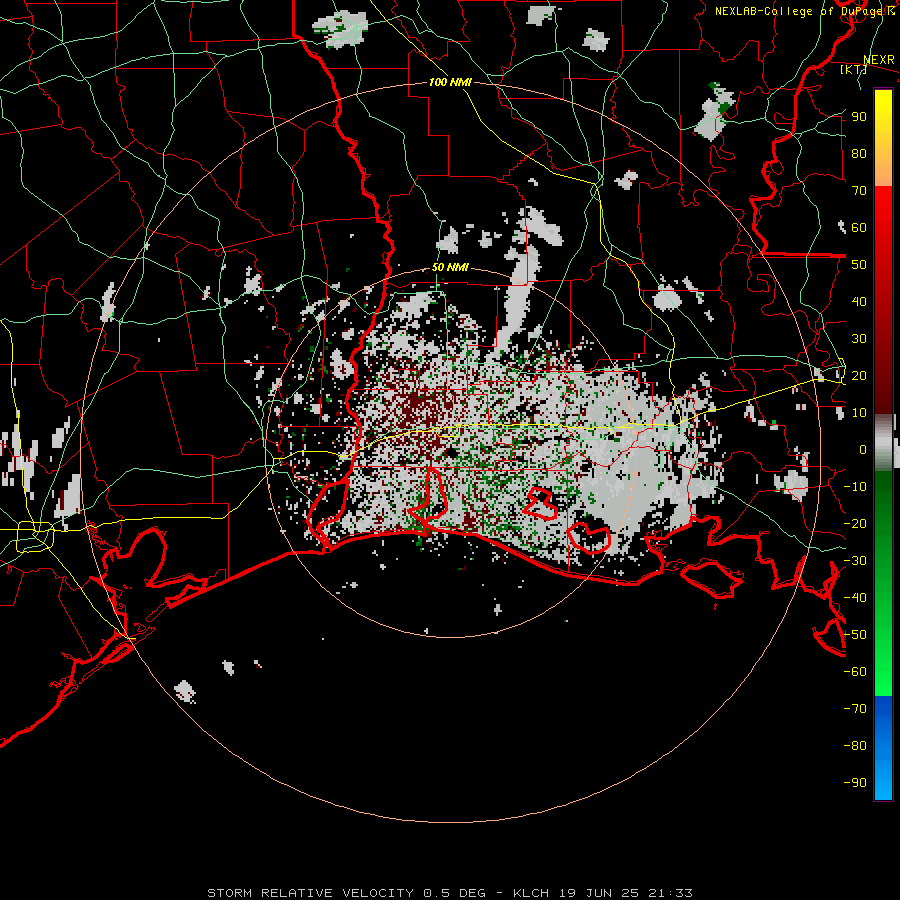Select the -50 knots scale label
The height and width of the screenshot is (900, 900).
click(x=855, y=635)
